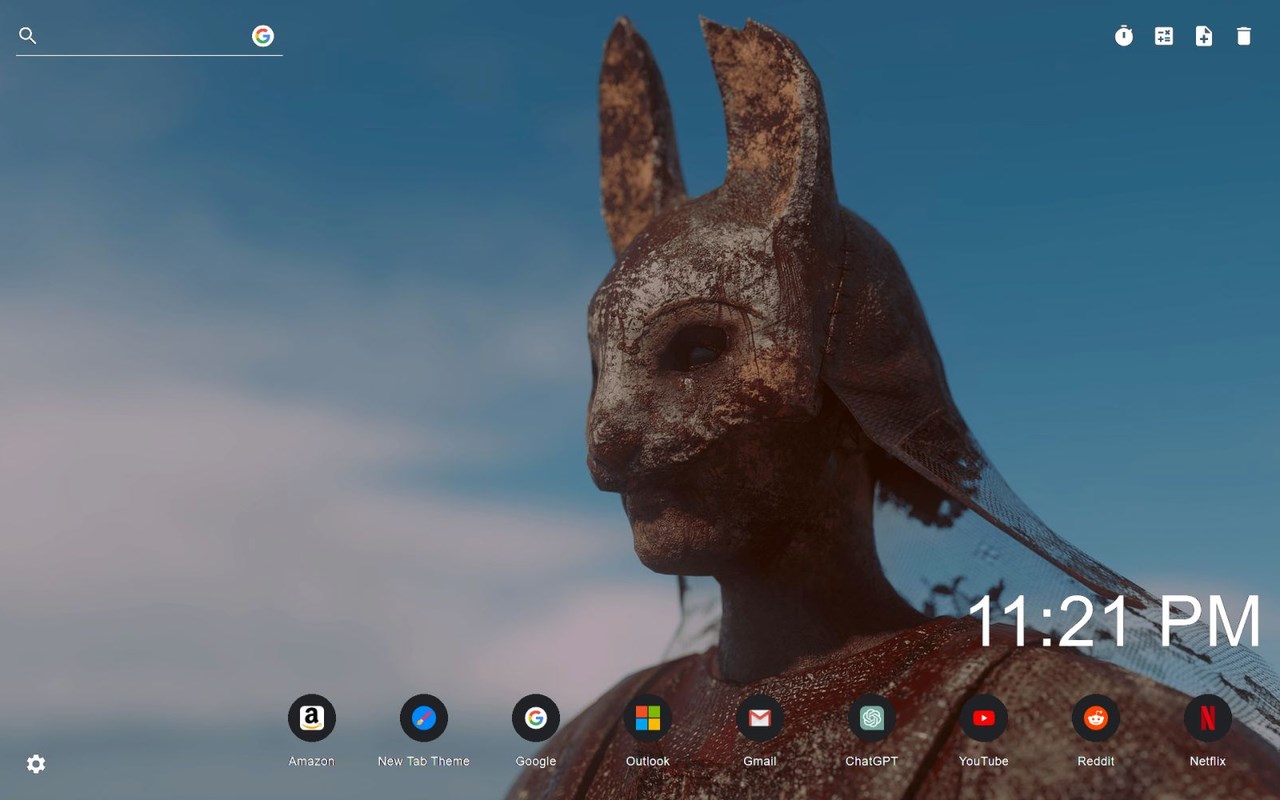This screenshot has width=1280, height=800.
Task: Click the Reddit text label
Action: point(1096,761)
